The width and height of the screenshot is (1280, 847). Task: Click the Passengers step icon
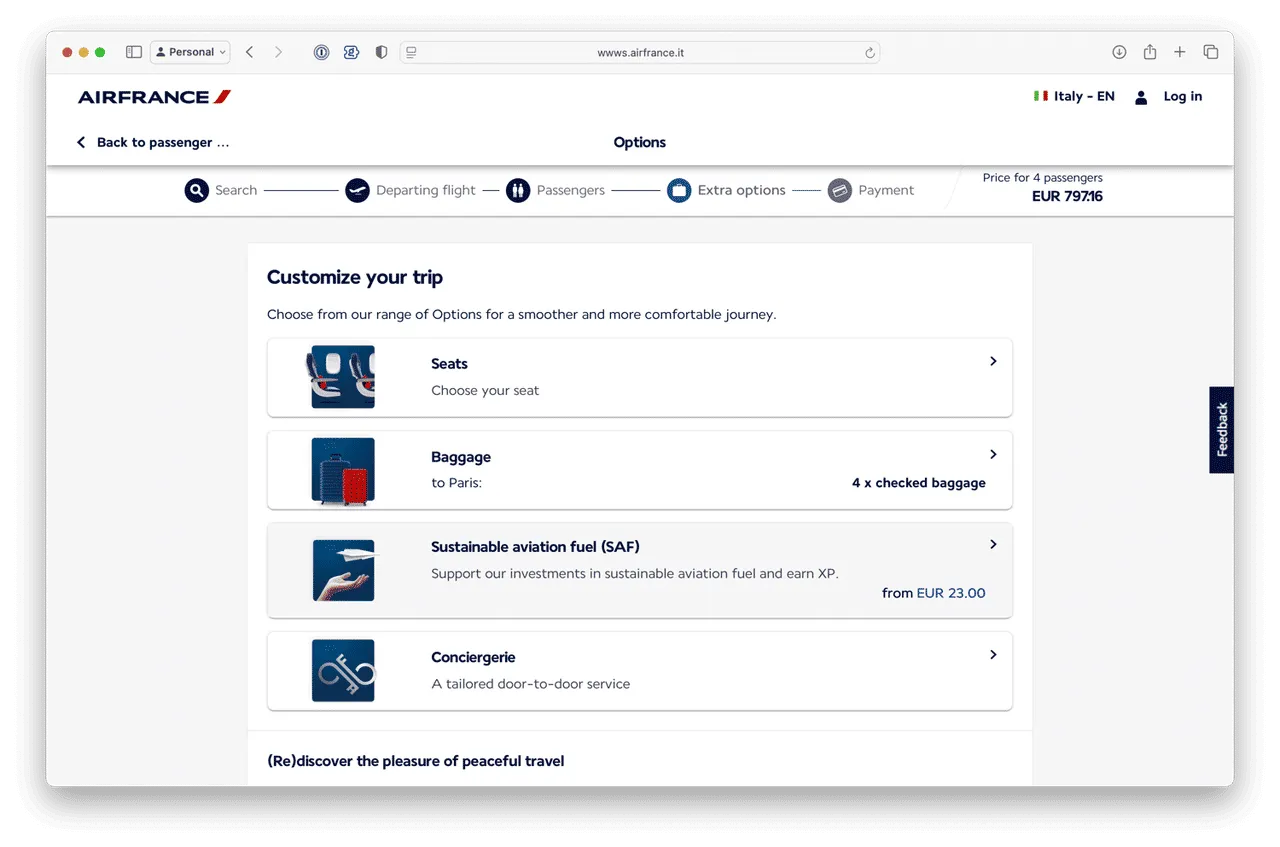pos(517,190)
